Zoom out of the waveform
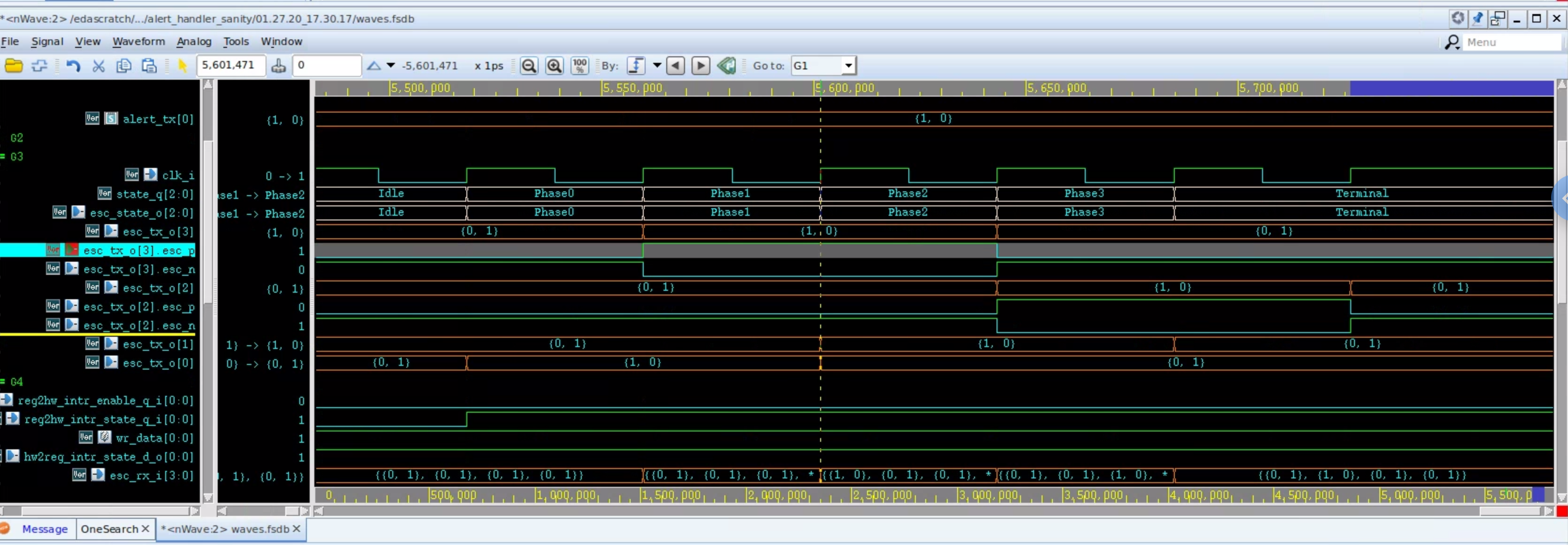Screen dimensions: 1568x545 point(529,66)
